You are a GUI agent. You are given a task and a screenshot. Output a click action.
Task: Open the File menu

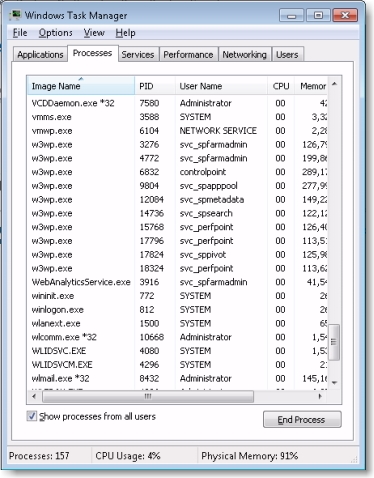point(20,33)
